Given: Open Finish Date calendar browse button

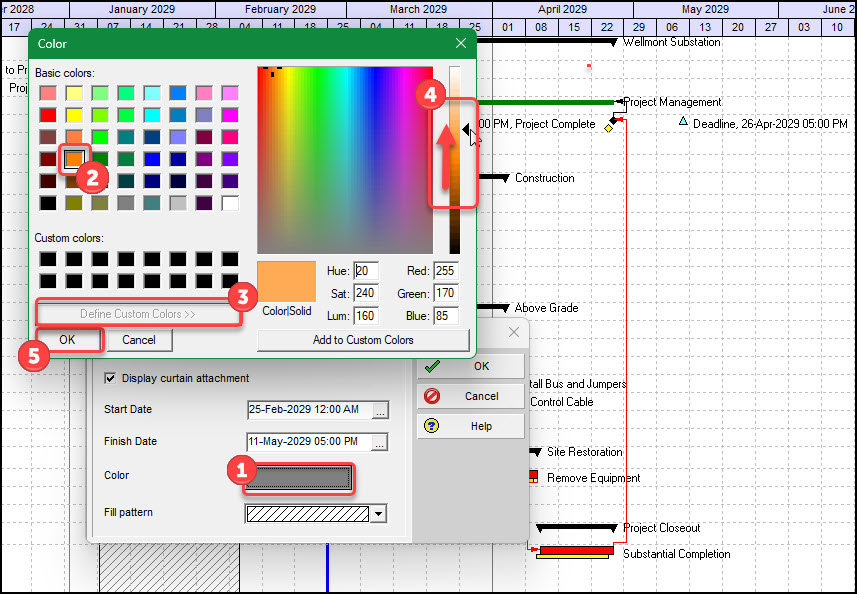Looking at the screenshot, I should [380, 442].
